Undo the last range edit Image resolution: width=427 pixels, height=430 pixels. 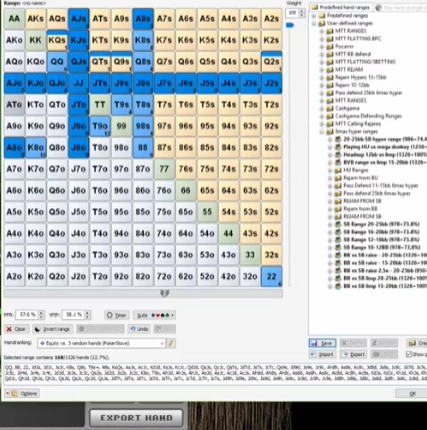[139, 329]
